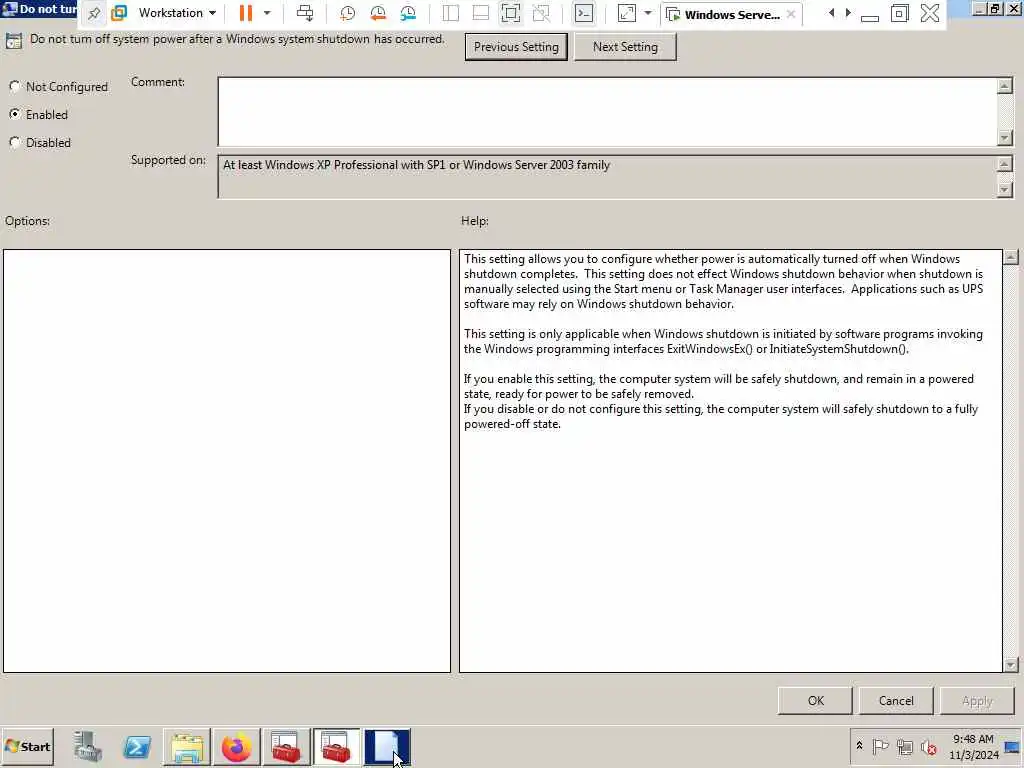
Task: Click the Help pane scroll up arrow
Action: [x=1011, y=257]
